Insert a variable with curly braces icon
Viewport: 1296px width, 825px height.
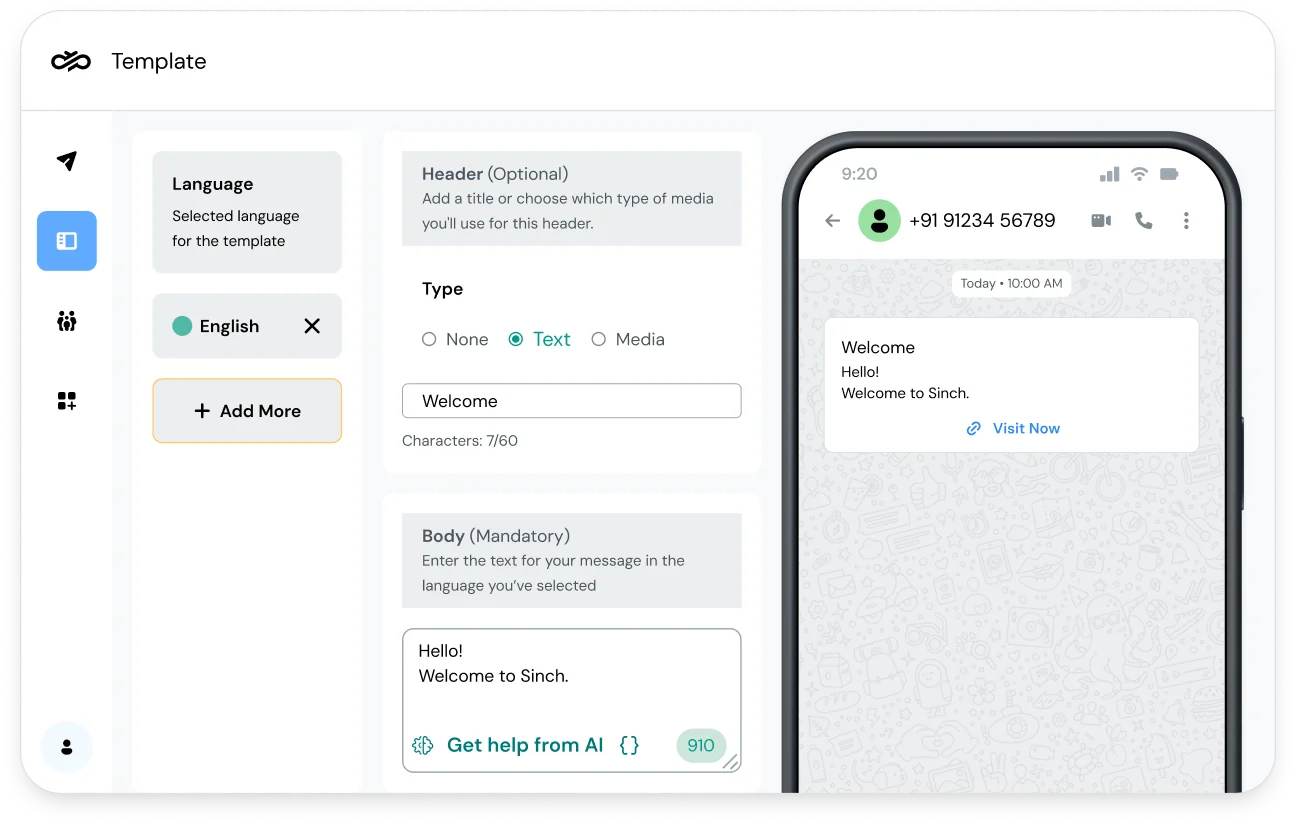tap(629, 745)
